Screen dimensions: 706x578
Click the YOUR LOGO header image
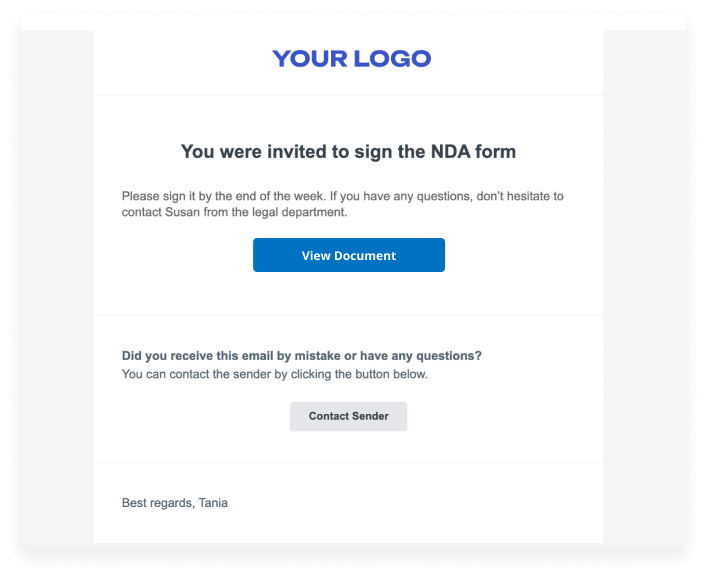coord(351,59)
